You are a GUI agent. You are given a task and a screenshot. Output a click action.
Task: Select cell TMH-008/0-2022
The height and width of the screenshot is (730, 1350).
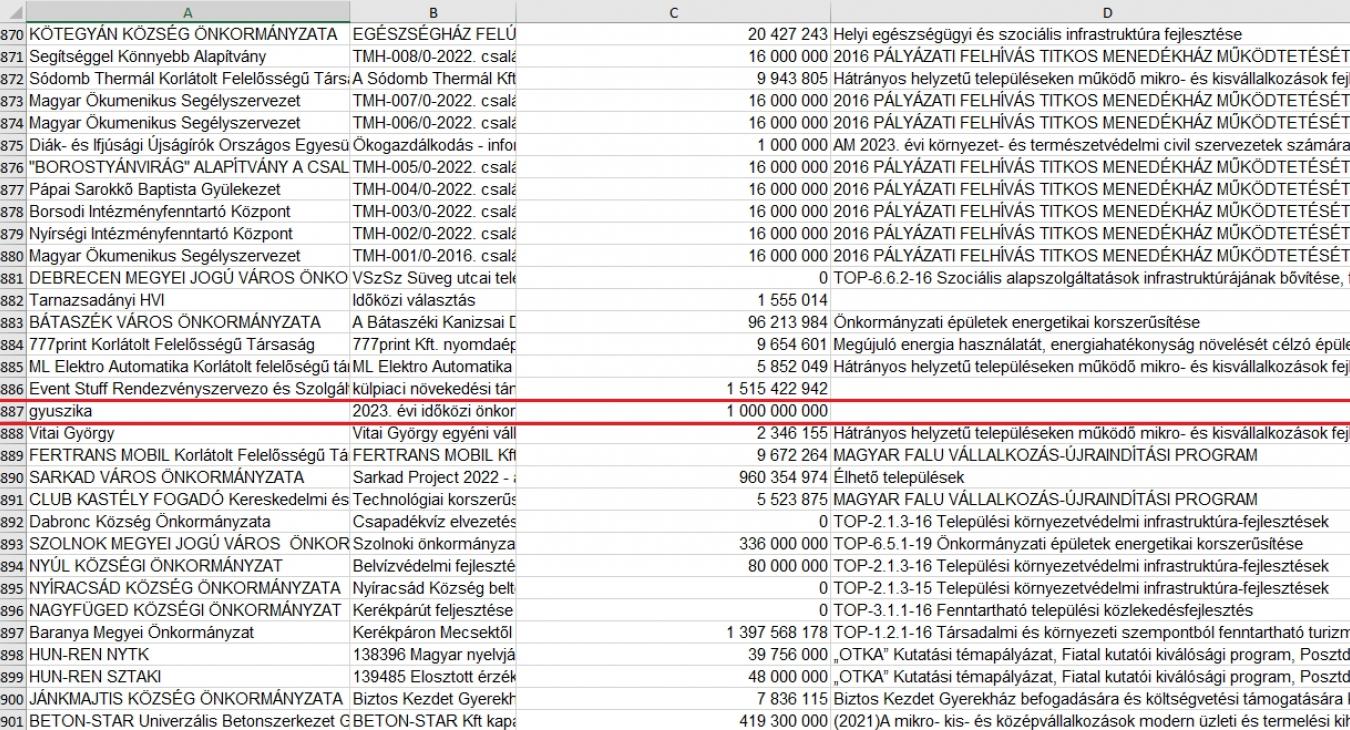pos(433,56)
